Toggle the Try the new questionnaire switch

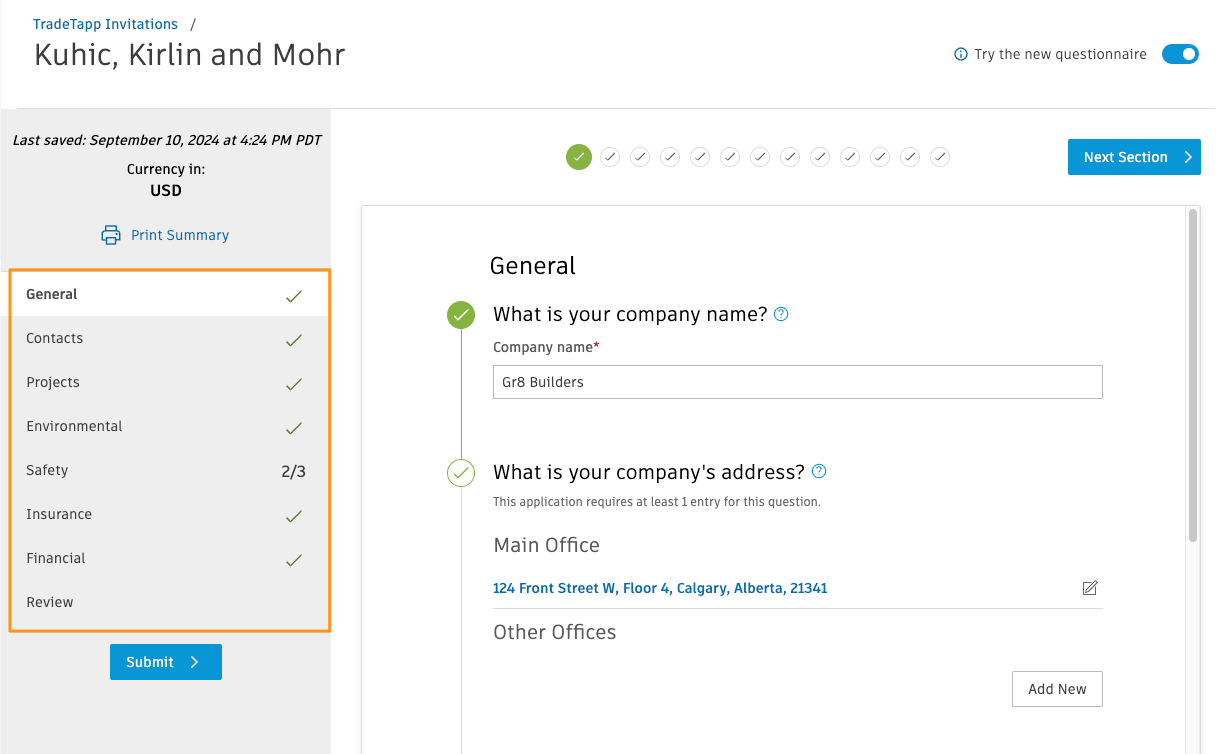(1180, 54)
